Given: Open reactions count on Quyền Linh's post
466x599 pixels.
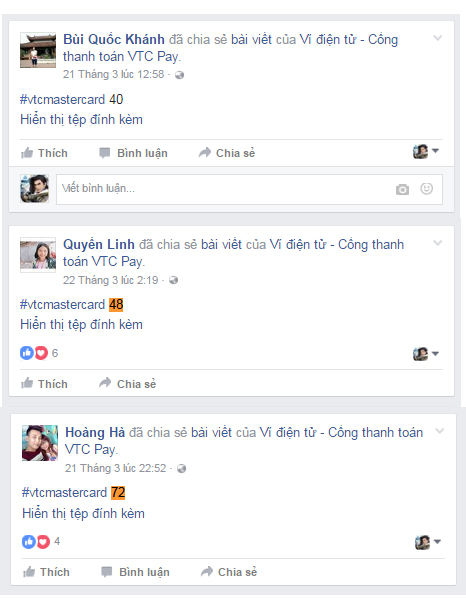Looking at the screenshot, I should click(x=39, y=353).
